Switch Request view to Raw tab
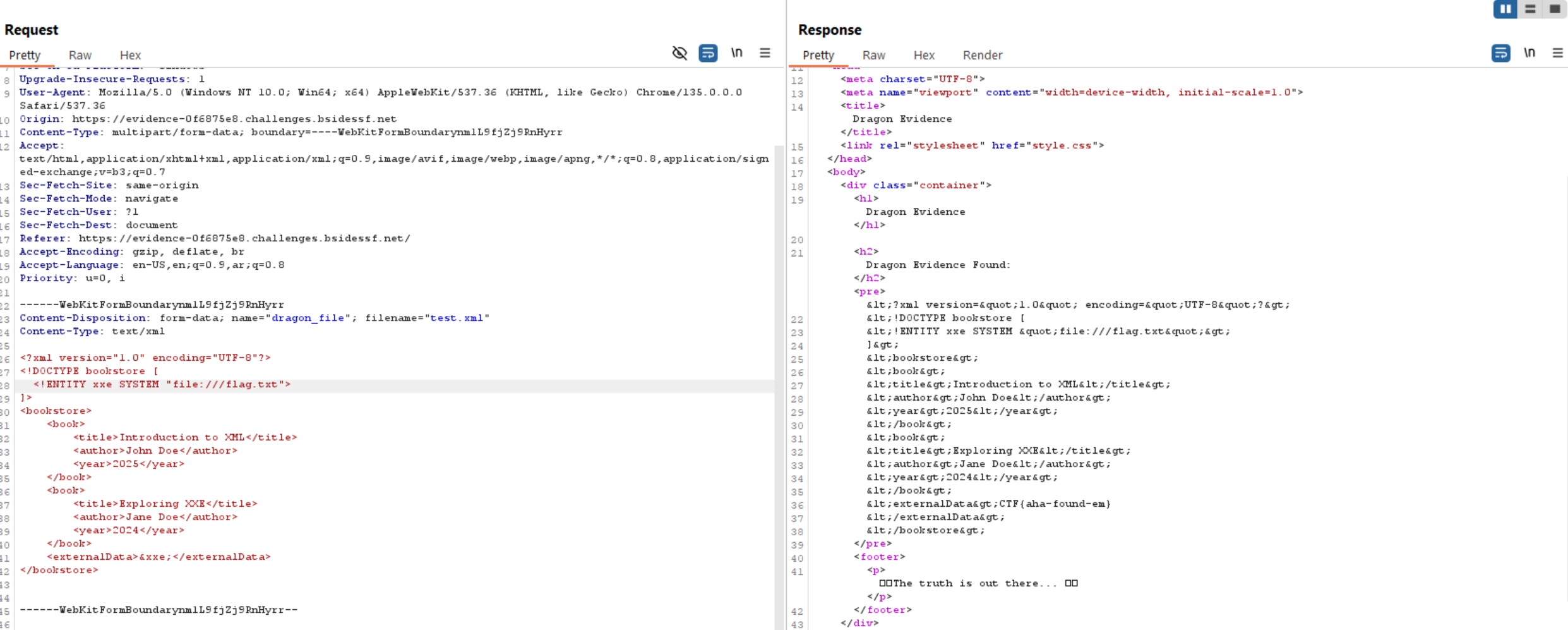1568x630 pixels. (80, 56)
